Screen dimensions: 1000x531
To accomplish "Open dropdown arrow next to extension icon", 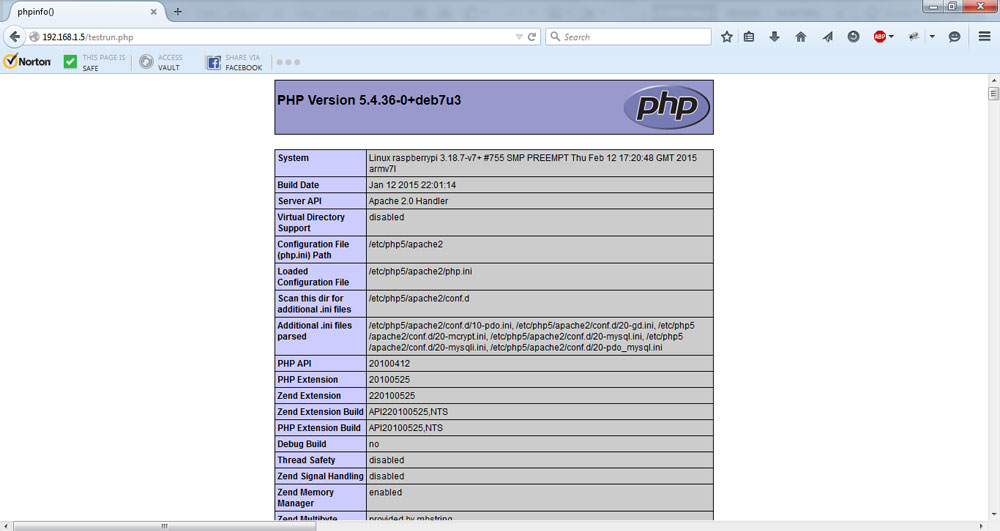I will (932, 37).
